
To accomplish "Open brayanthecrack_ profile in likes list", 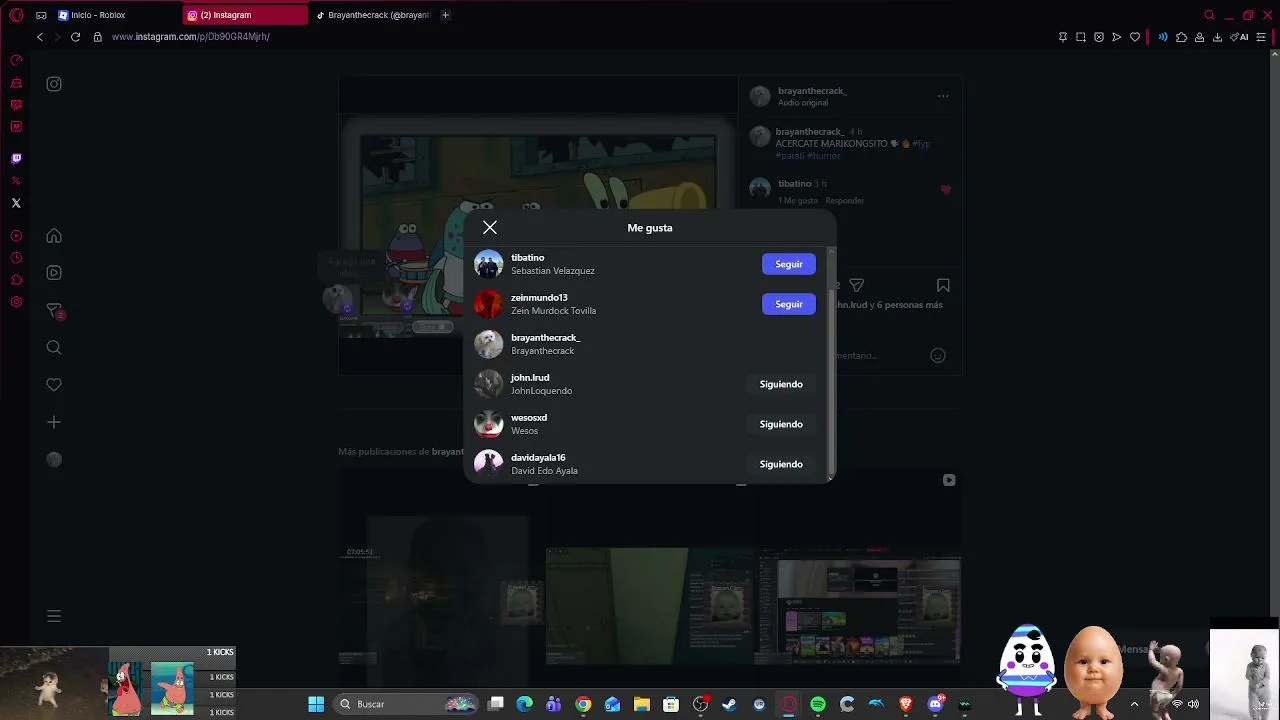I will click(545, 338).
